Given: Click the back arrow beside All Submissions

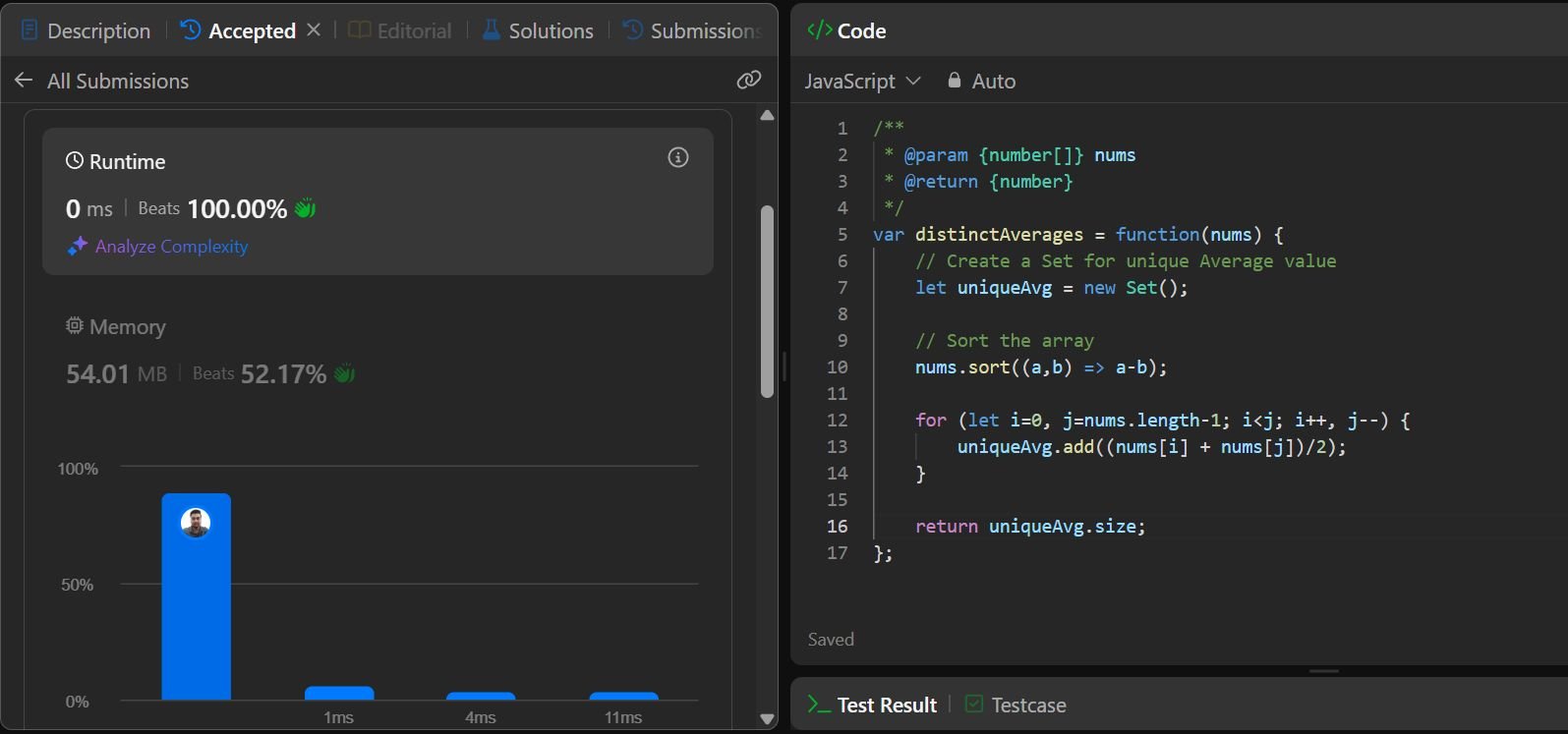Looking at the screenshot, I should (x=24, y=81).
